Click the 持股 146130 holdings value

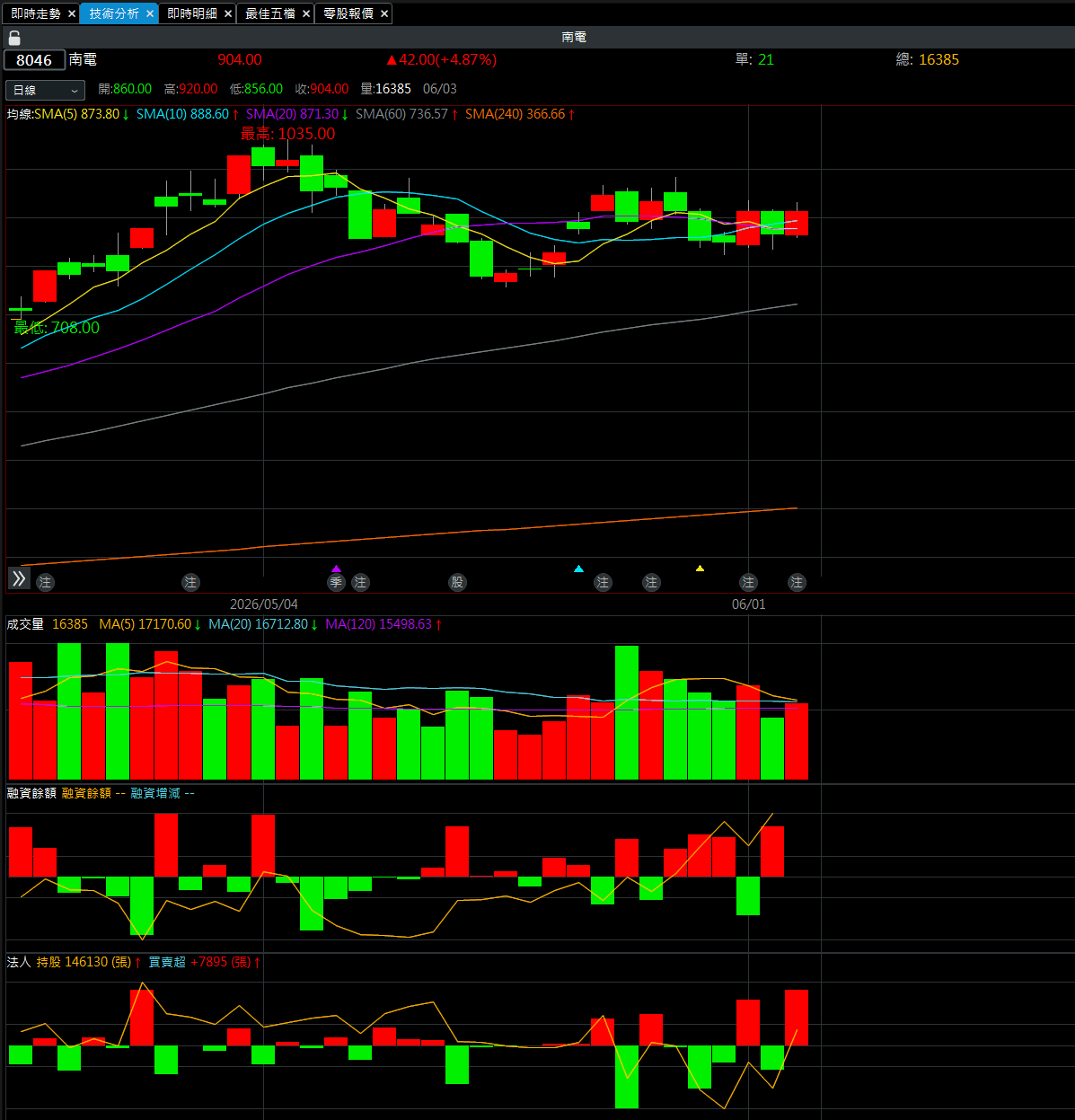pos(89,962)
